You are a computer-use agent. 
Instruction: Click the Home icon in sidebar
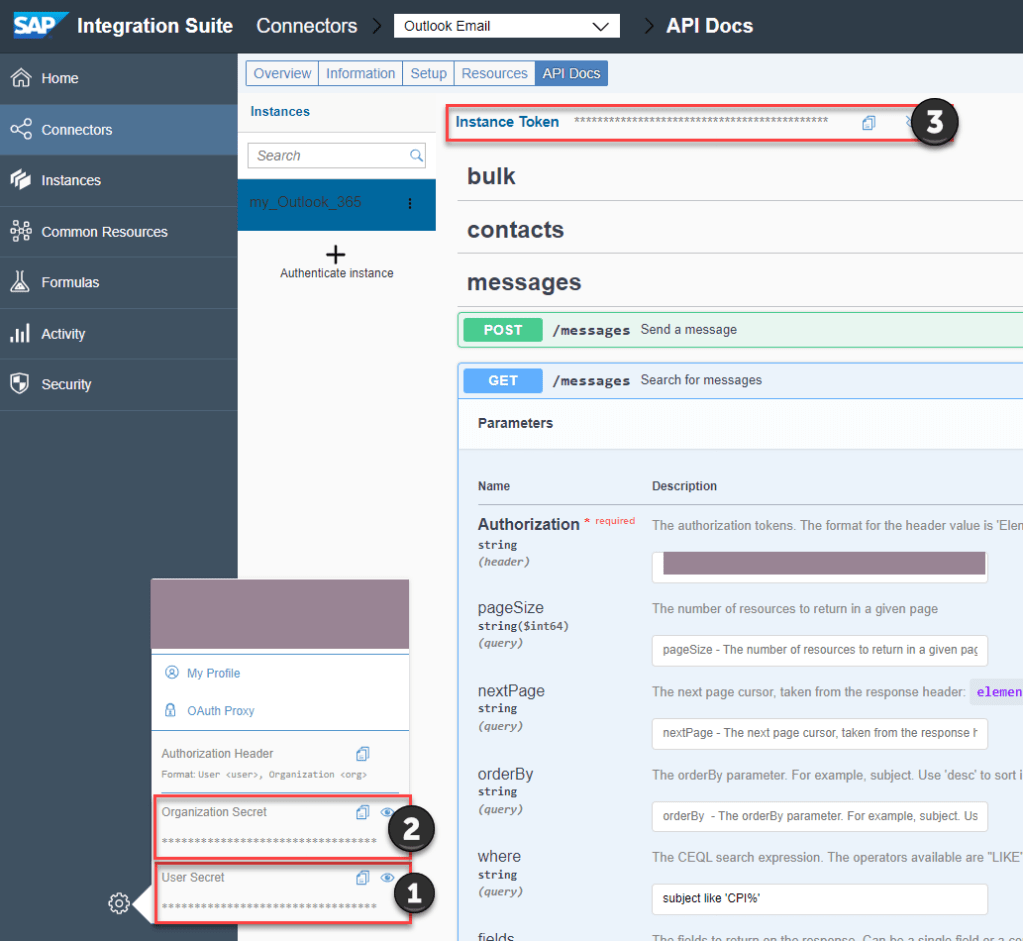(x=20, y=78)
